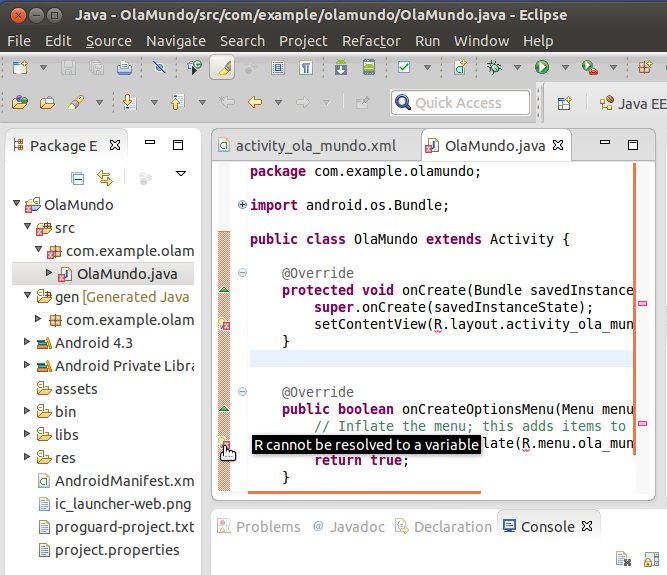Viewport: 667px width, 575px height.
Task: Click the Search flashlight icon
Action: 76,102
